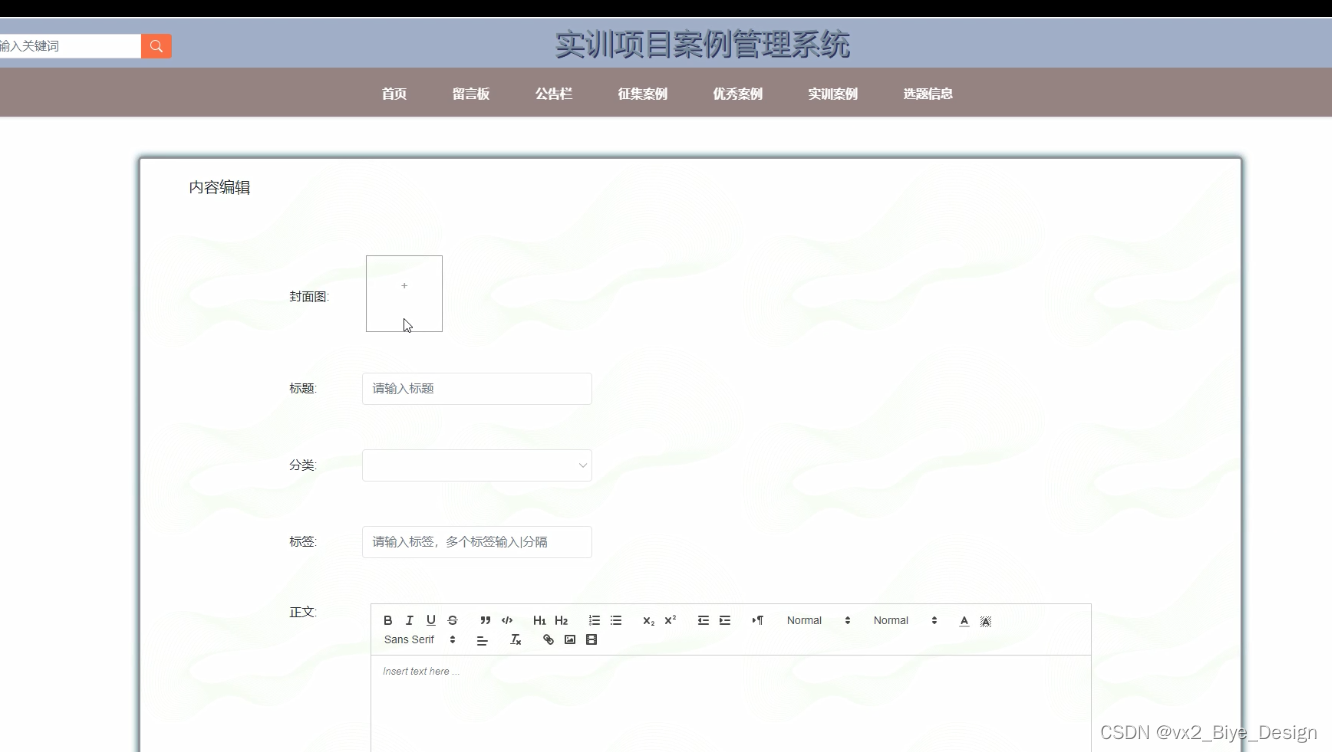Insert a code block with the code icon
The height and width of the screenshot is (752, 1332).
point(507,621)
